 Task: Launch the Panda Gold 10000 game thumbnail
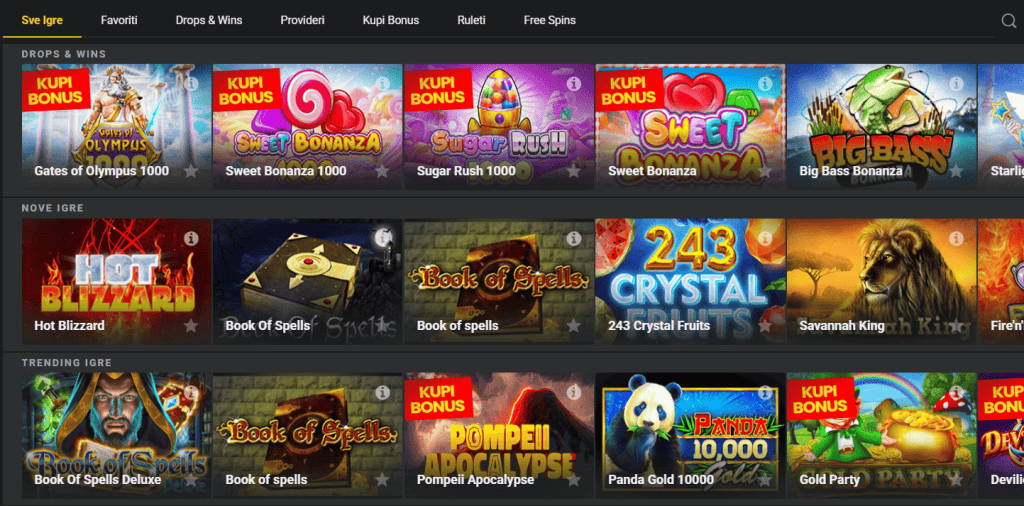[x=690, y=435]
